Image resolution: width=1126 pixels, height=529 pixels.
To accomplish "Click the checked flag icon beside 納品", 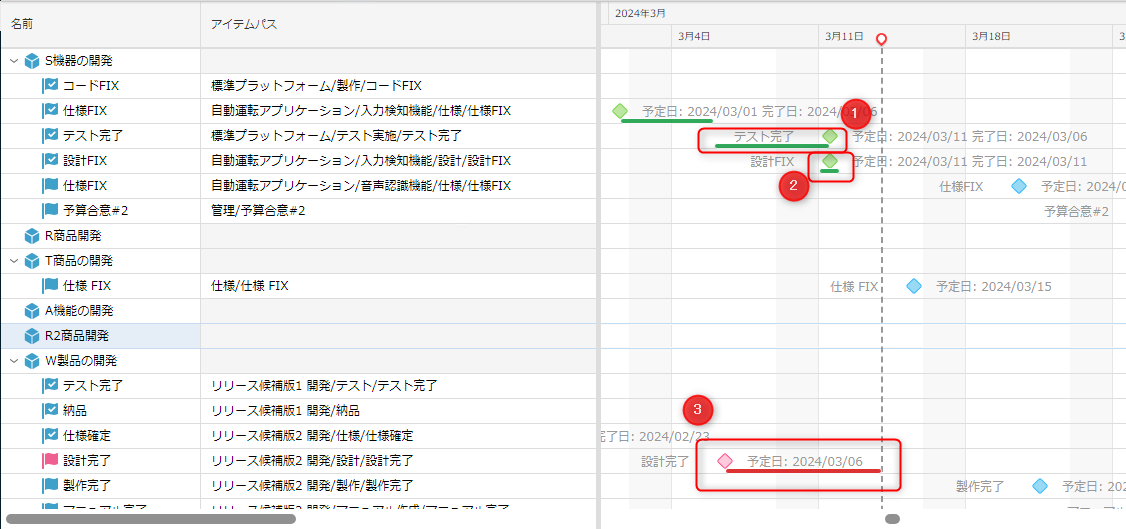I will (50, 411).
